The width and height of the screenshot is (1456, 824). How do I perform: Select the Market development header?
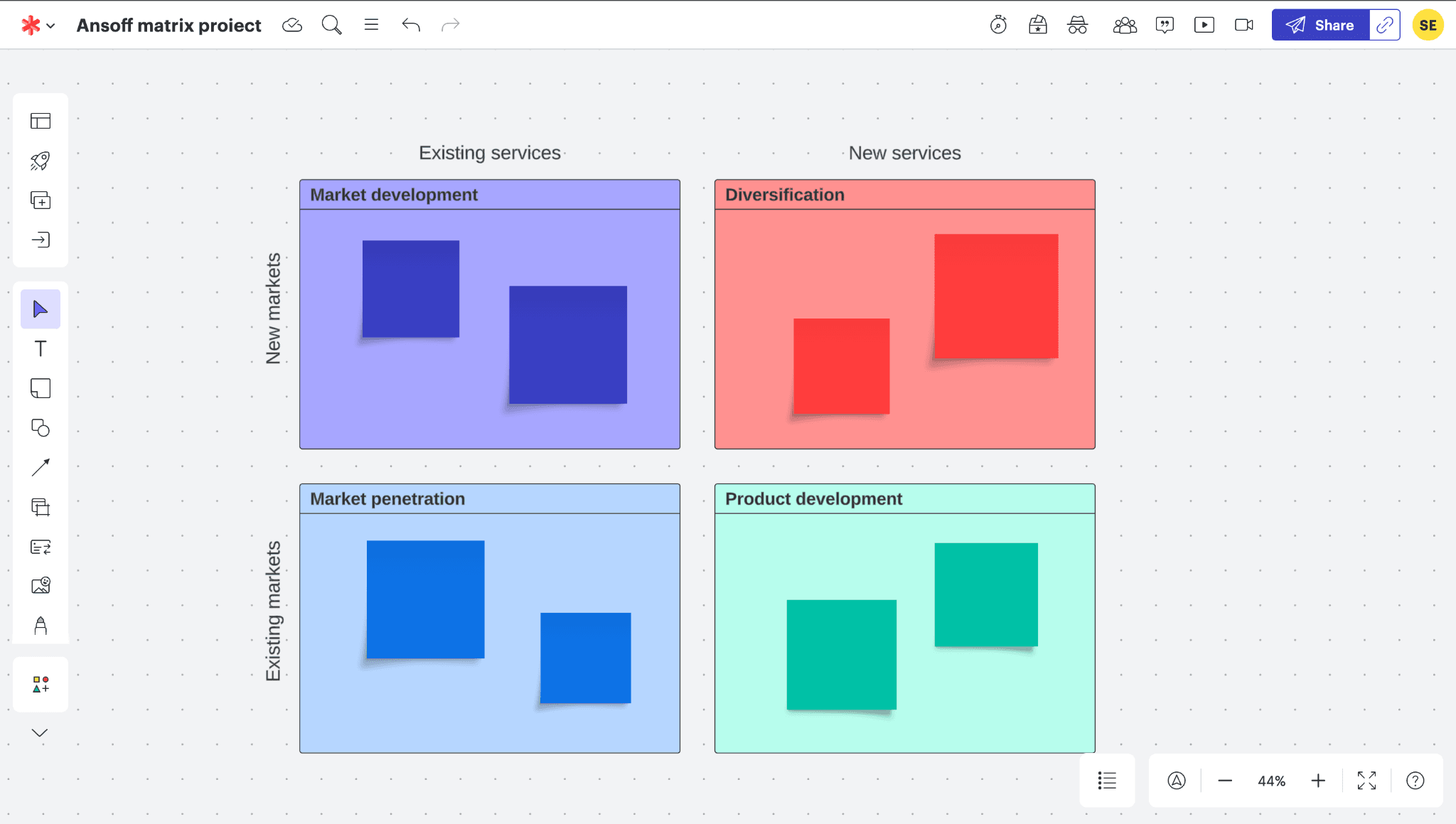(490, 195)
